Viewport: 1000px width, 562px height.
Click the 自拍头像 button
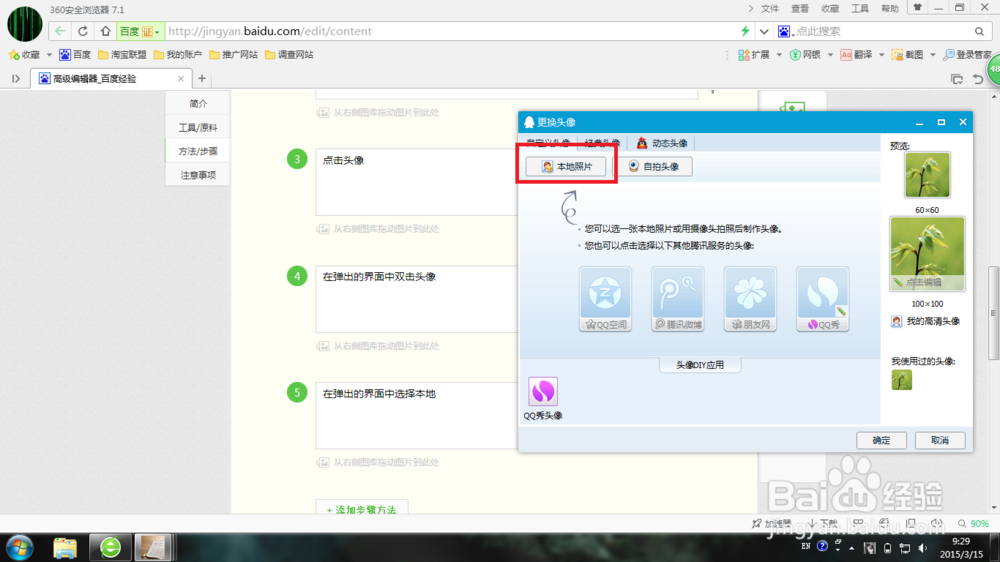653,166
